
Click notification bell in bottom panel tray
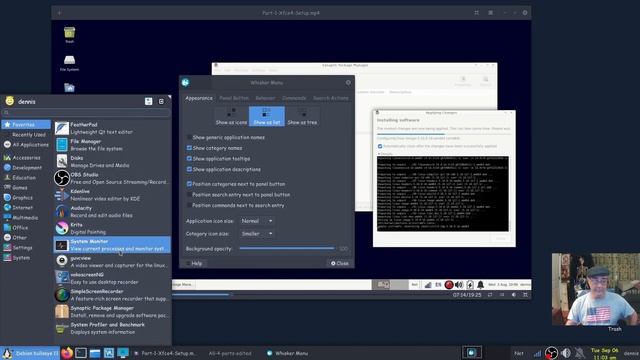579,353
